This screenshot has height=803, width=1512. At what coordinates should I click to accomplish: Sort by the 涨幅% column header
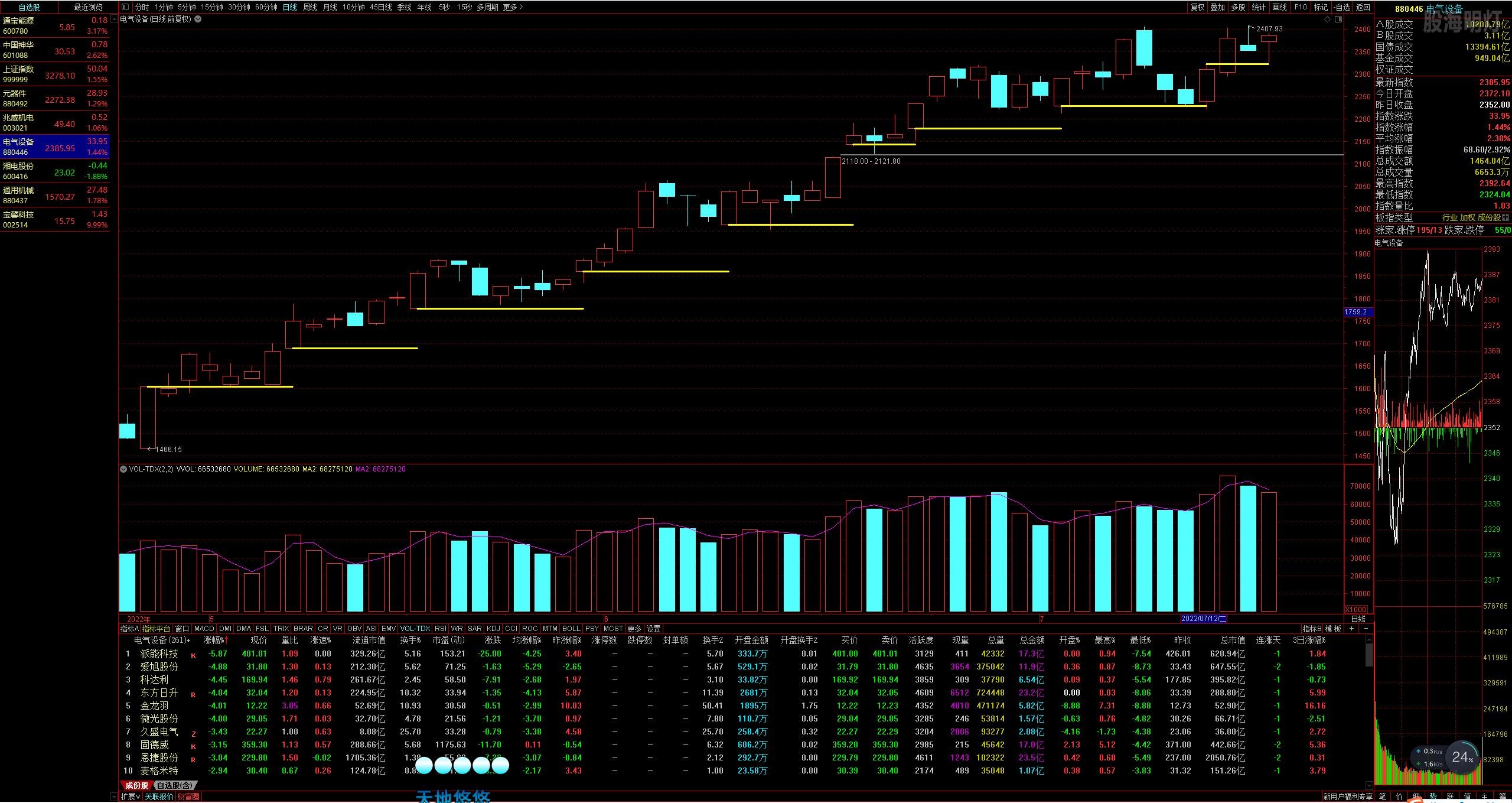pyautogui.click(x=214, y=641)
